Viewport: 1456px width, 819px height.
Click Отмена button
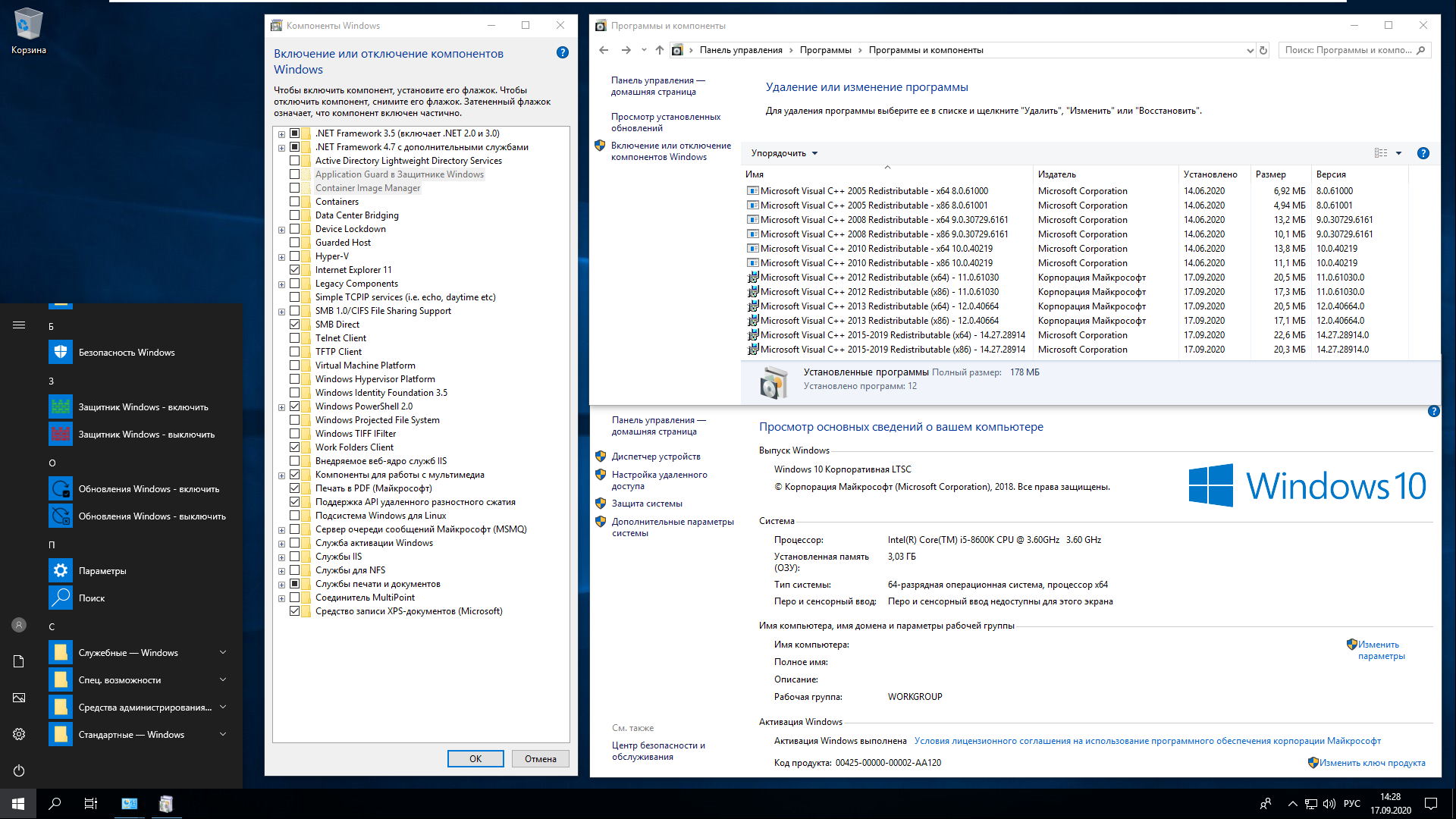point(541,758)
